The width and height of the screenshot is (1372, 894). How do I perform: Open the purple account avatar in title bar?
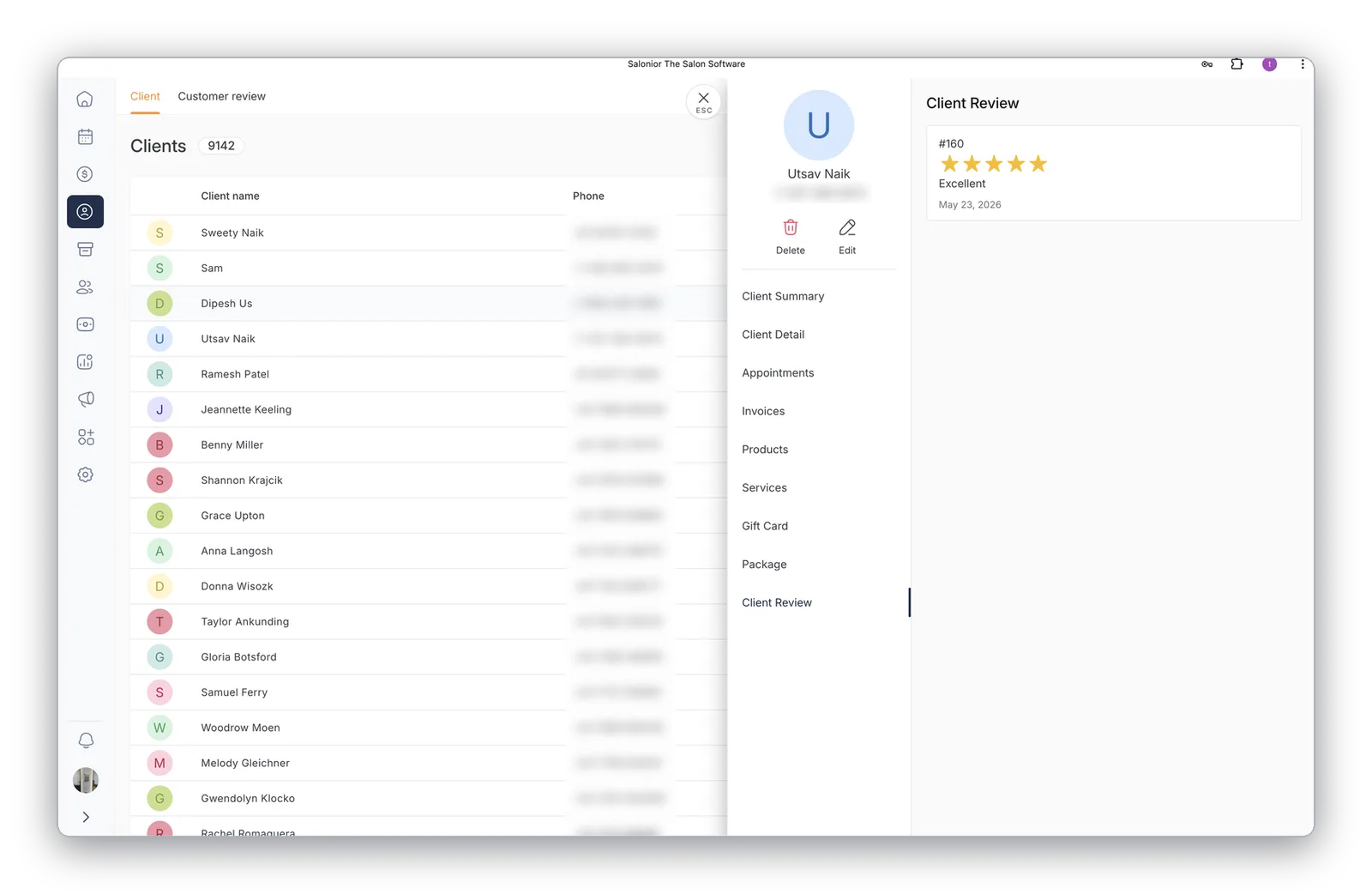pos(1269,64)
